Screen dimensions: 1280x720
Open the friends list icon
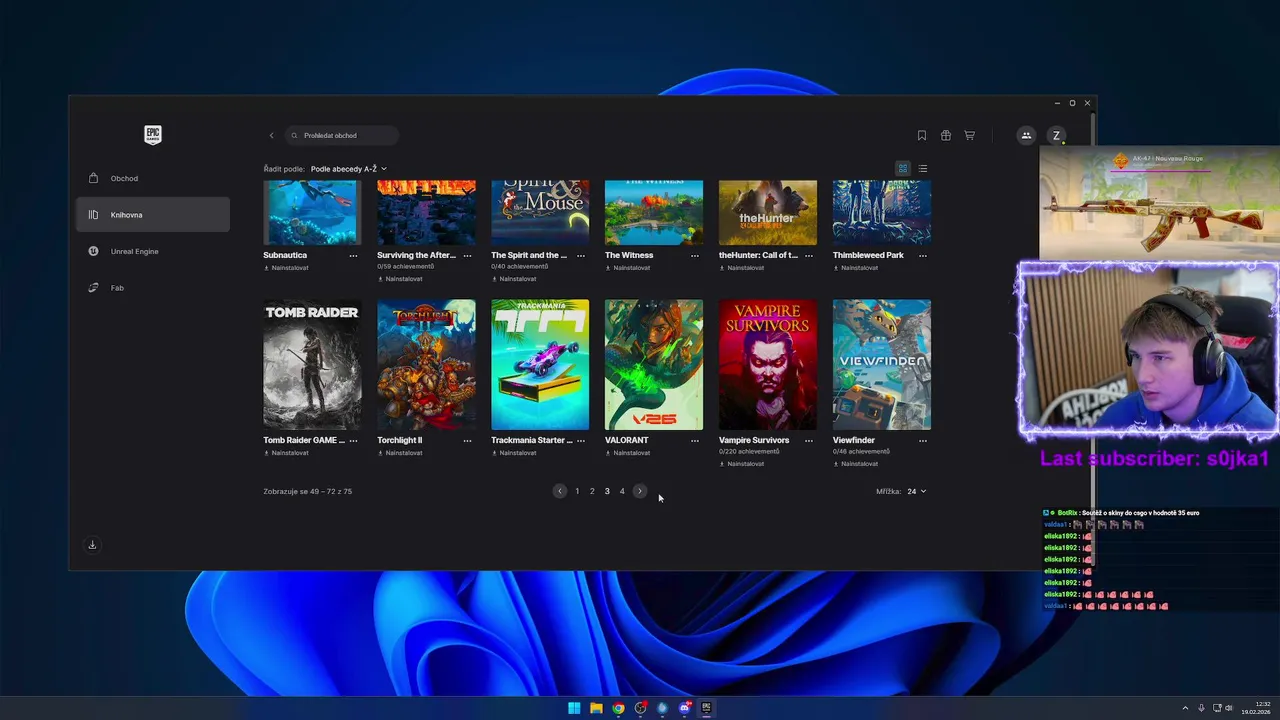pyautogui.click(x=1026, y=135)
